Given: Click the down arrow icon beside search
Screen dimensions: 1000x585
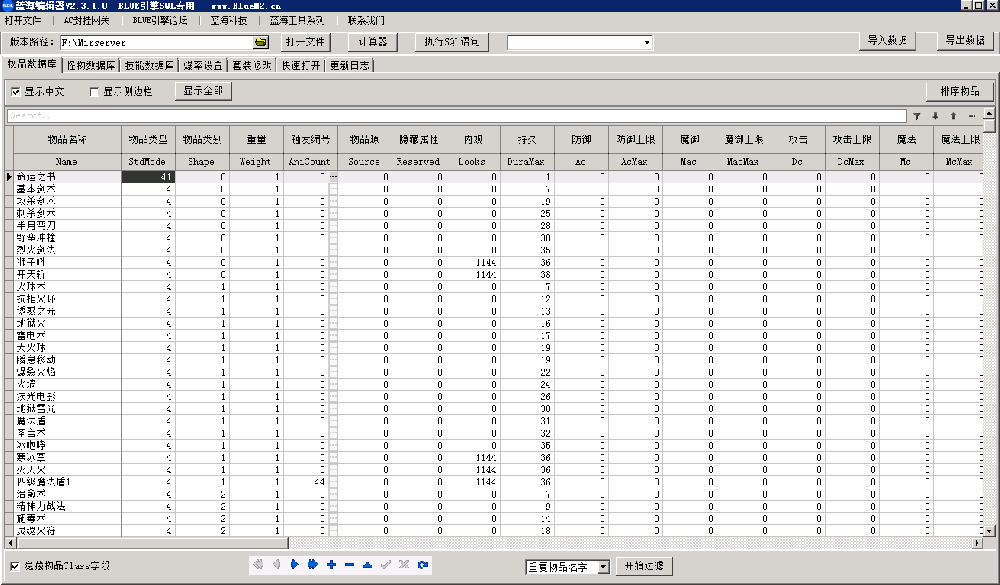Looking at the screenshot, I should click(x=935, y=116).
